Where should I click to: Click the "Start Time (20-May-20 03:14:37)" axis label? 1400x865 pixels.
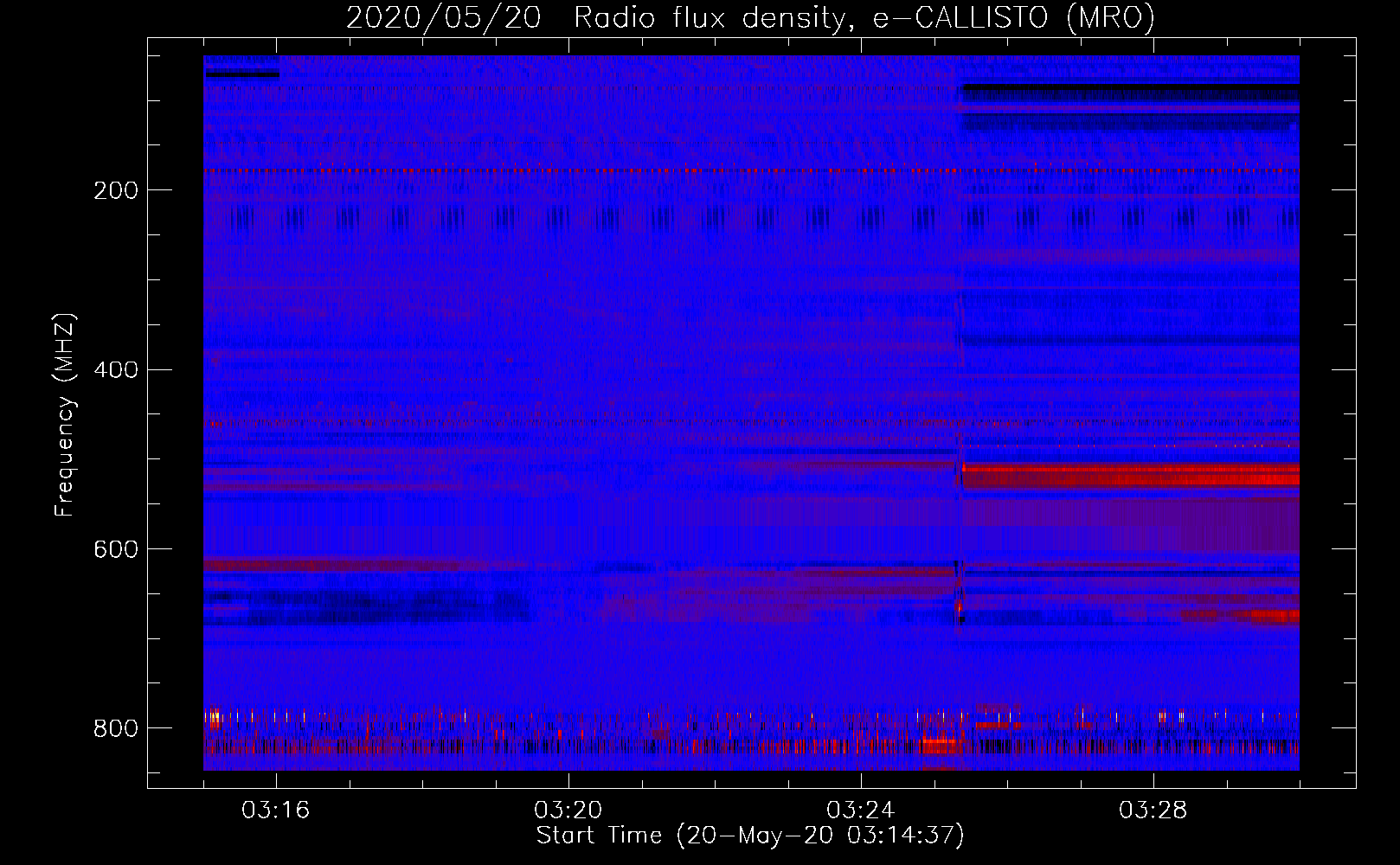pos(750,836)
